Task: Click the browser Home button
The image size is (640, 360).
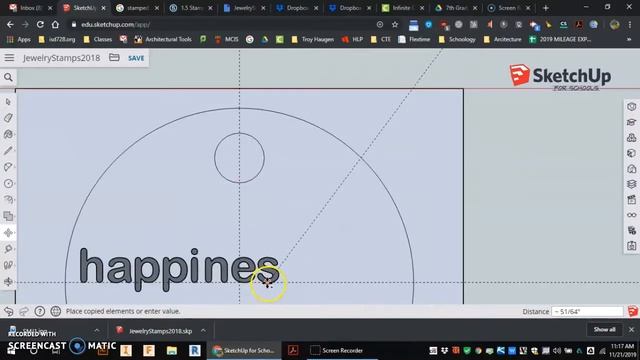Action: point(55,24)
